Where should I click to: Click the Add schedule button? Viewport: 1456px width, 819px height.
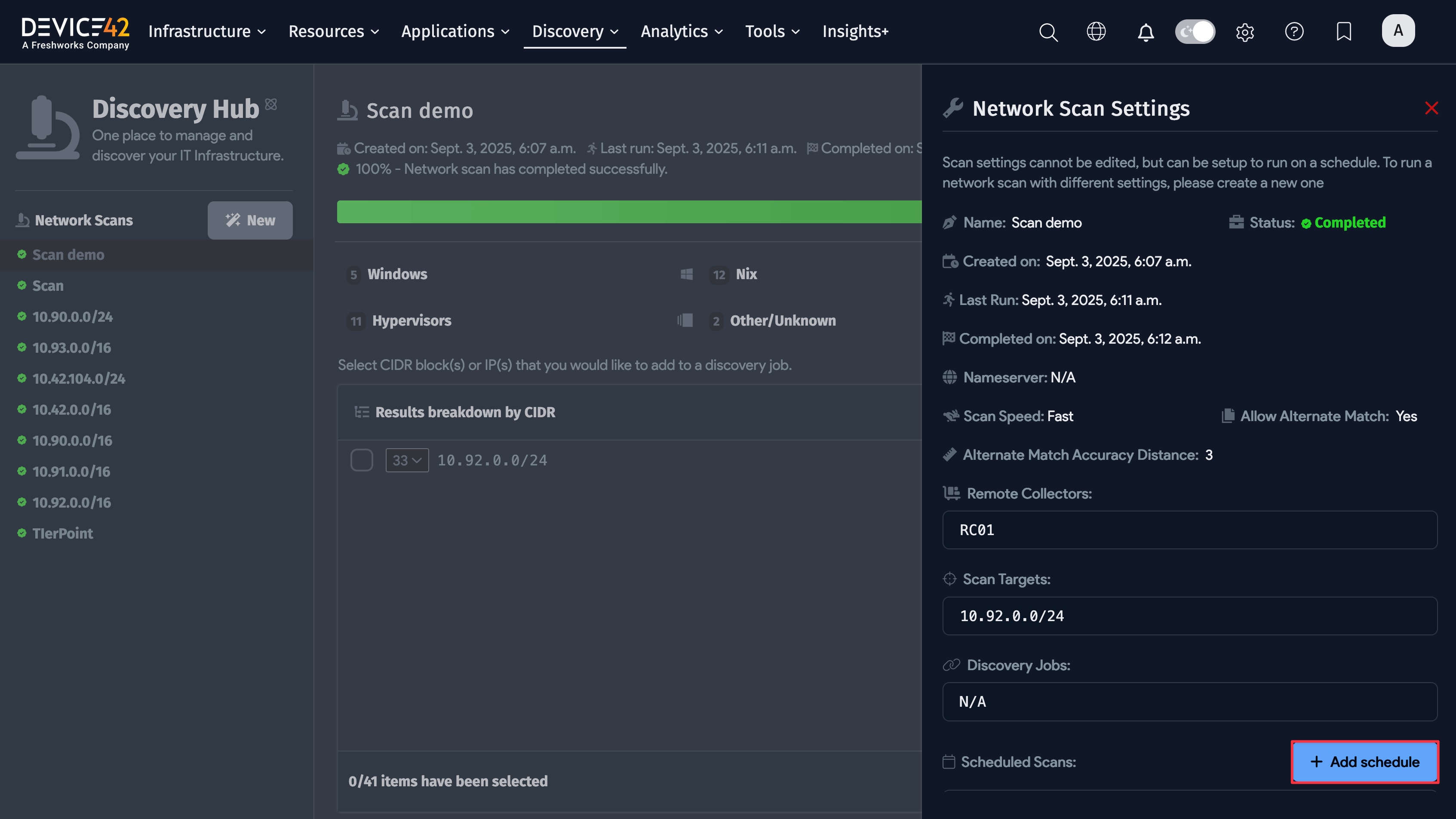click(1364, 762)
